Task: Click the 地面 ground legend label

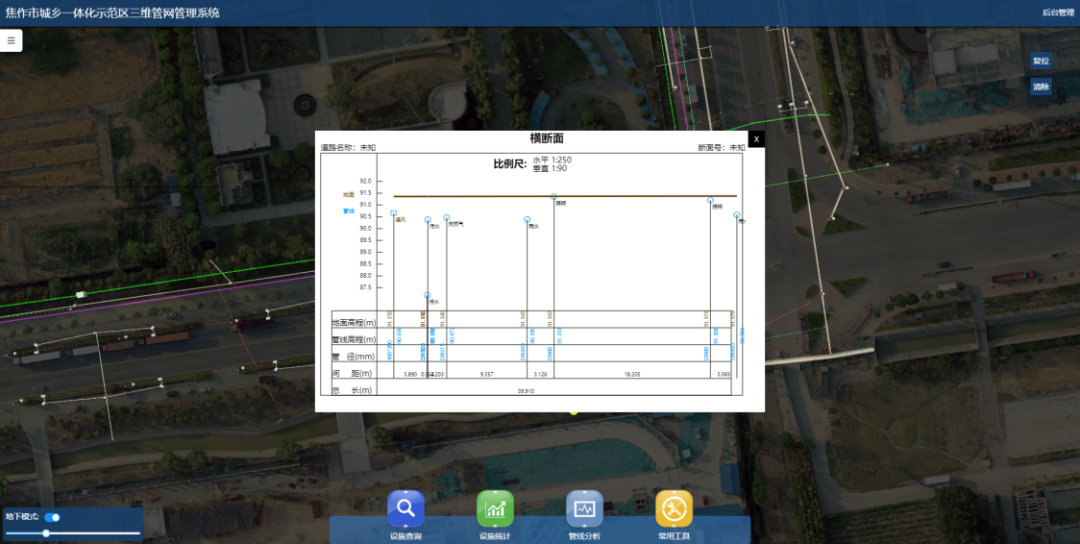Action: tap(348, 194)
